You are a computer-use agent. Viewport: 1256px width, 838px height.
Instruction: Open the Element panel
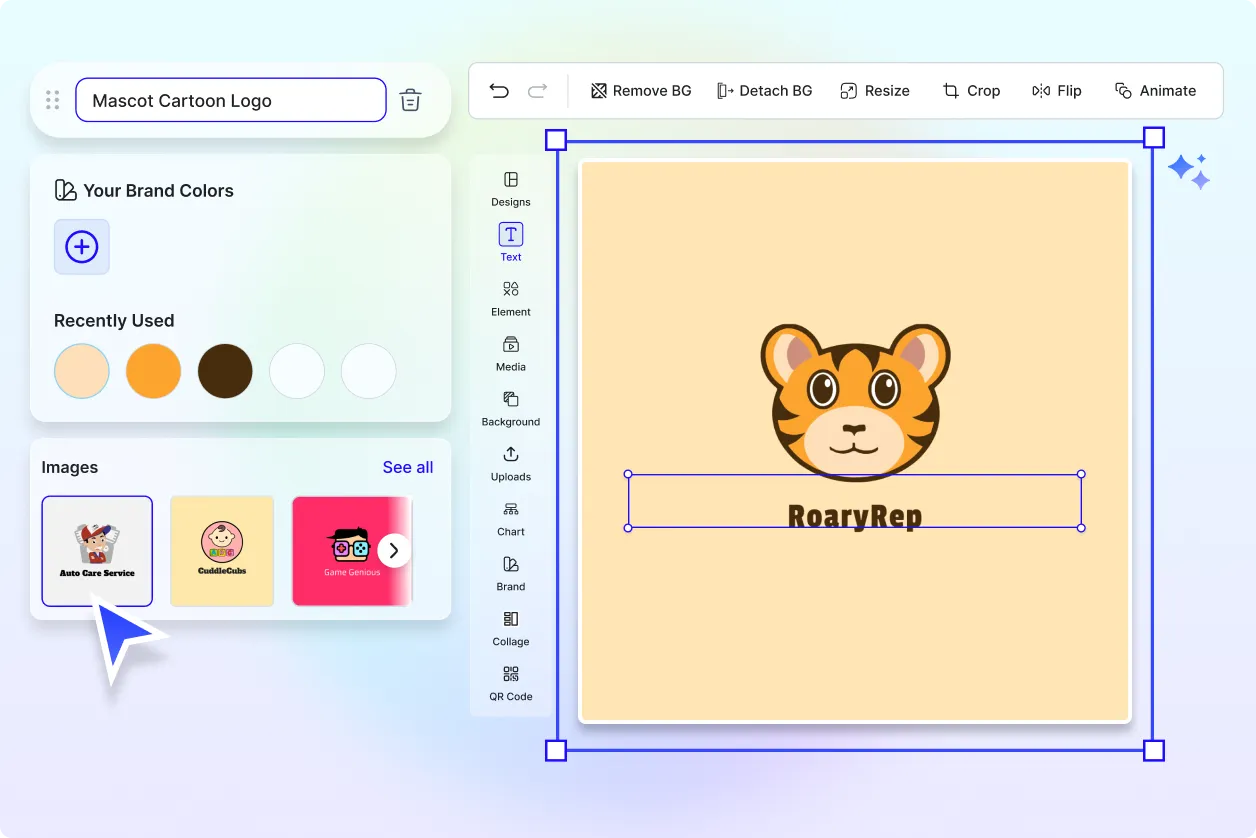(x=511, y=298)
